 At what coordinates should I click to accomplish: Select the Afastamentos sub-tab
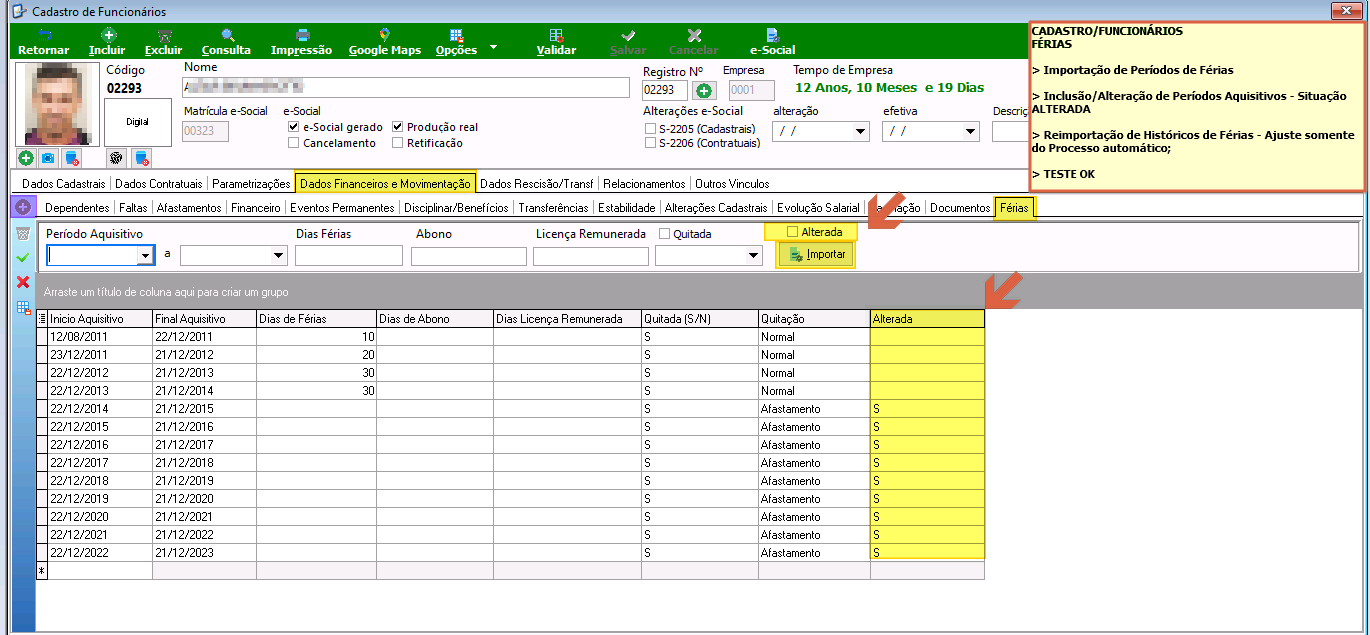189,208
